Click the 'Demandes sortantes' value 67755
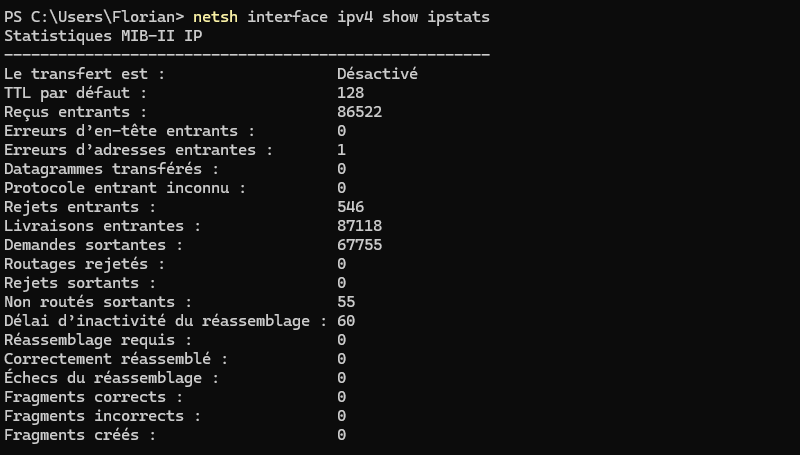Viewport: 800px width, 455px height. [359, 245]
